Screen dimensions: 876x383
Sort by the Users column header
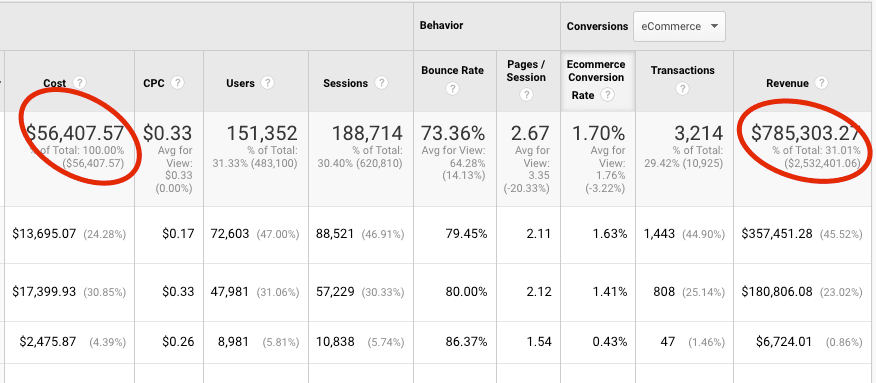point(240,83)
